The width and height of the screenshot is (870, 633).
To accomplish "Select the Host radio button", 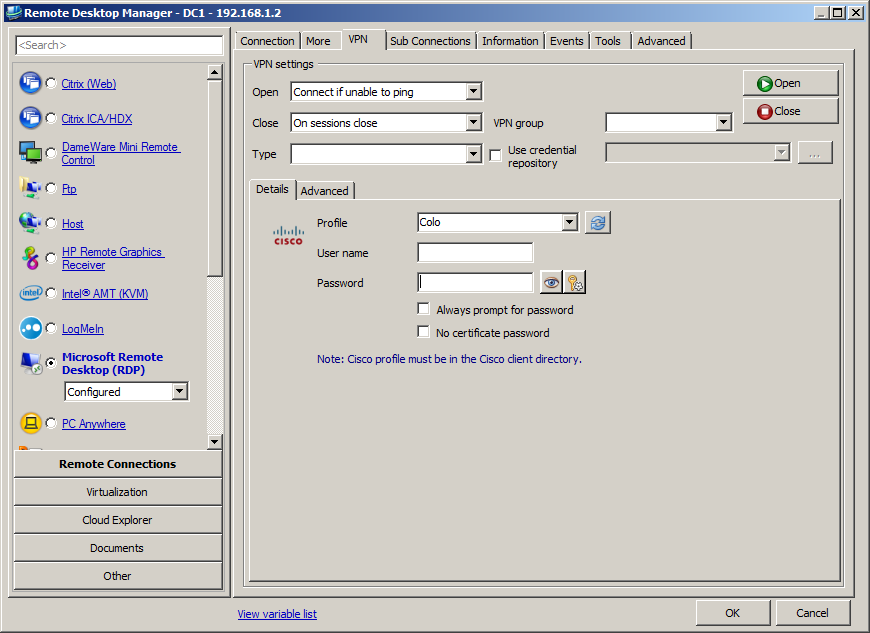I will (51, 223).
